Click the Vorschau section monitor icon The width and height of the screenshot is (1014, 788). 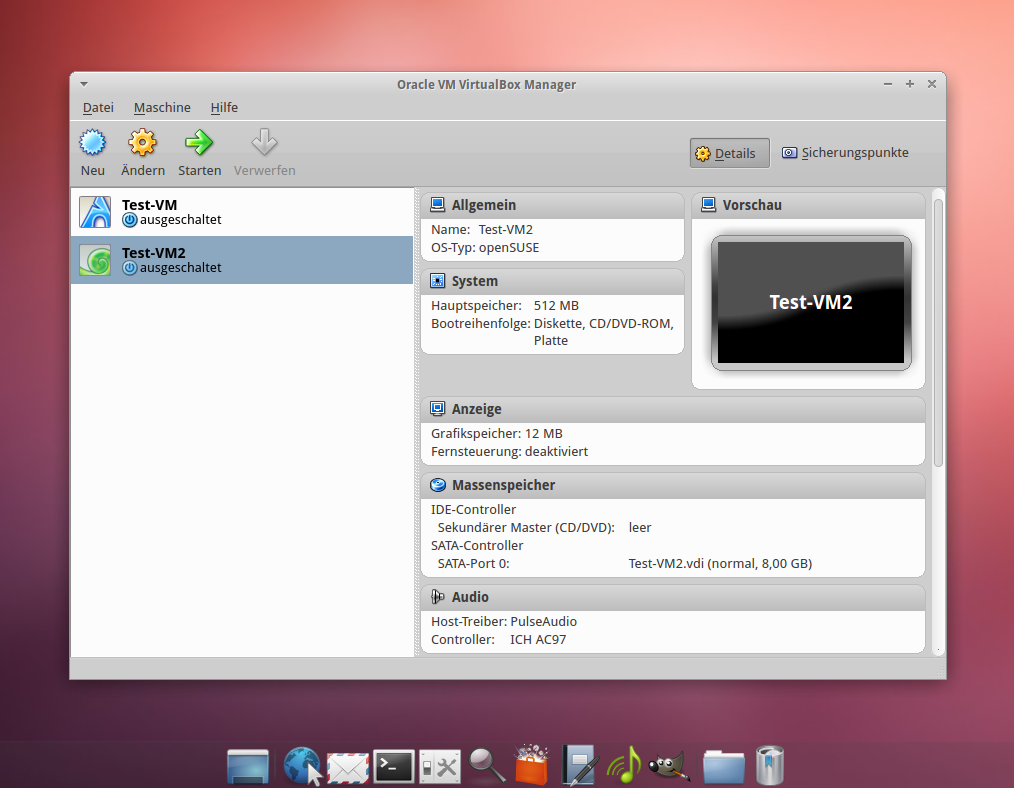pyautogui.click(x=709, y=205)
